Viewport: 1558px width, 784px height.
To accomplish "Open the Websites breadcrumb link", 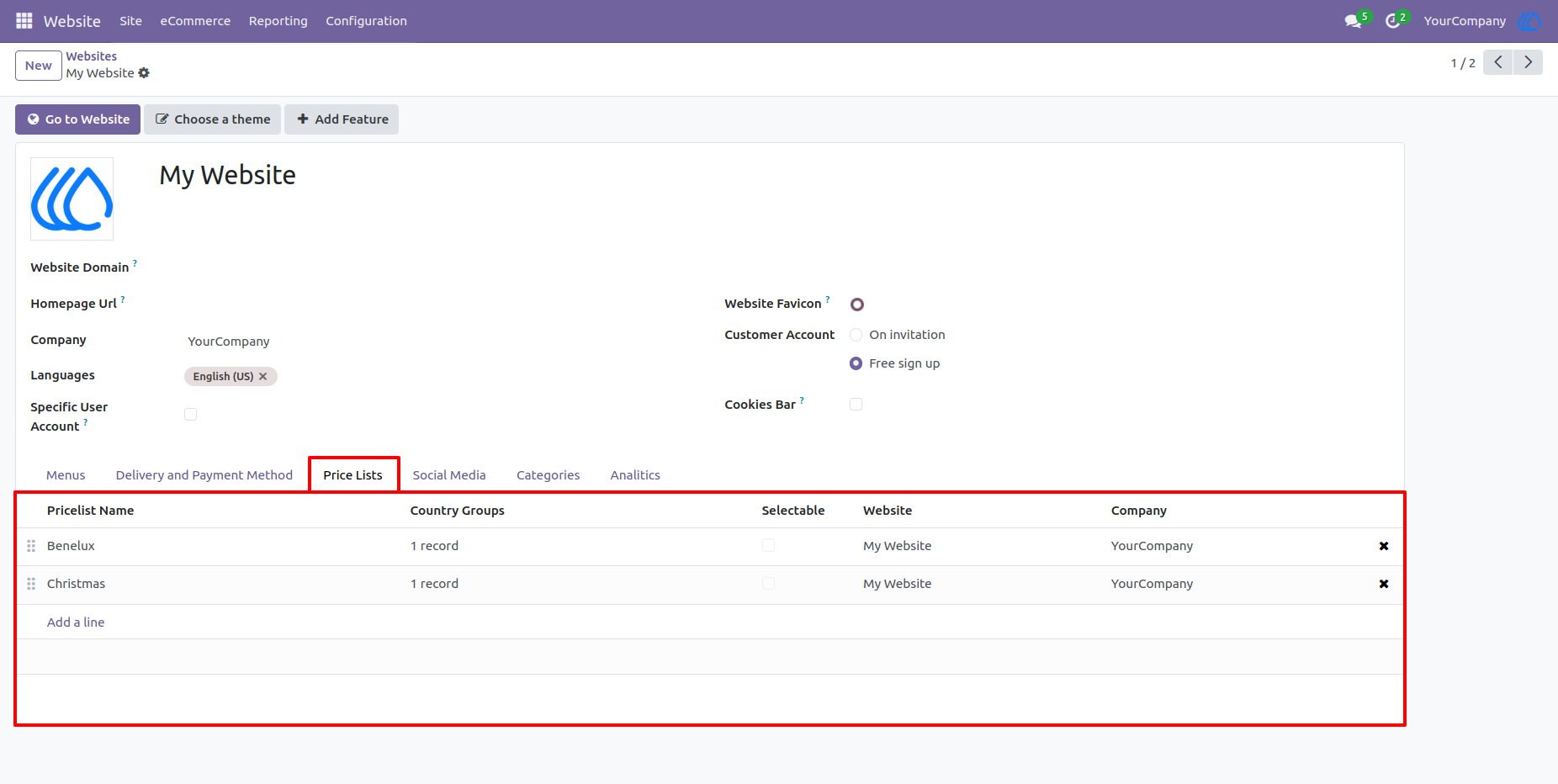I will [x=92, y=56].
